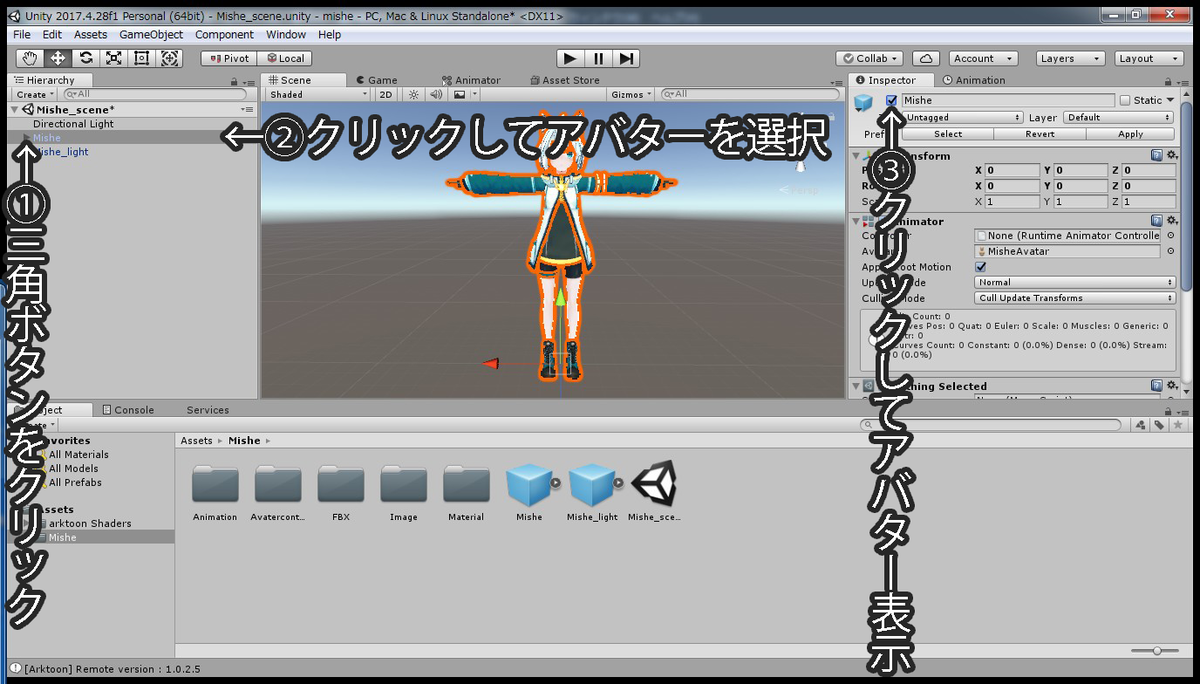The height and width of the screenshot is (684, 1200).
Task: Open the Gizmos dropdown in Scene view
Action: tap(629, 94)
